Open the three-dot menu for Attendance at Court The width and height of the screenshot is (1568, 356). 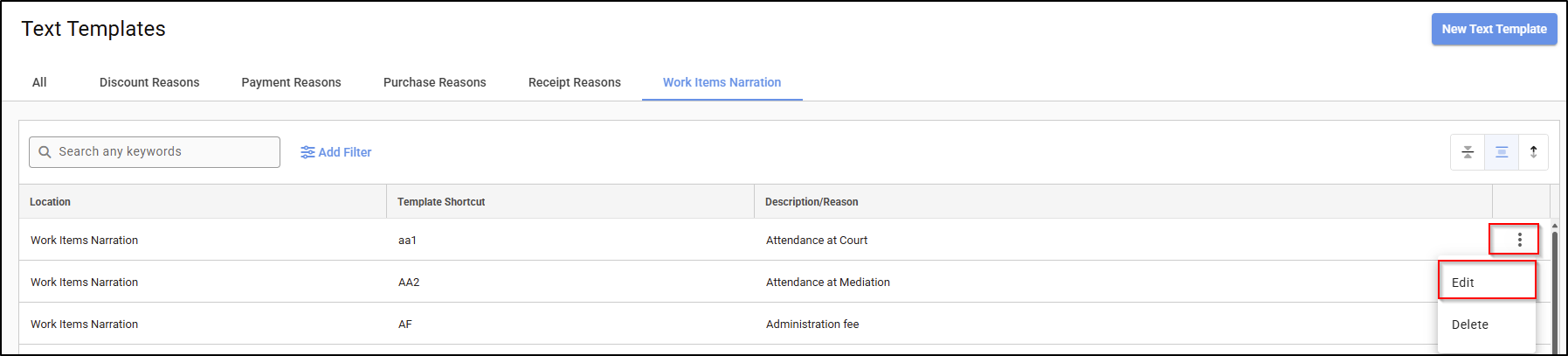point(1520,240)
